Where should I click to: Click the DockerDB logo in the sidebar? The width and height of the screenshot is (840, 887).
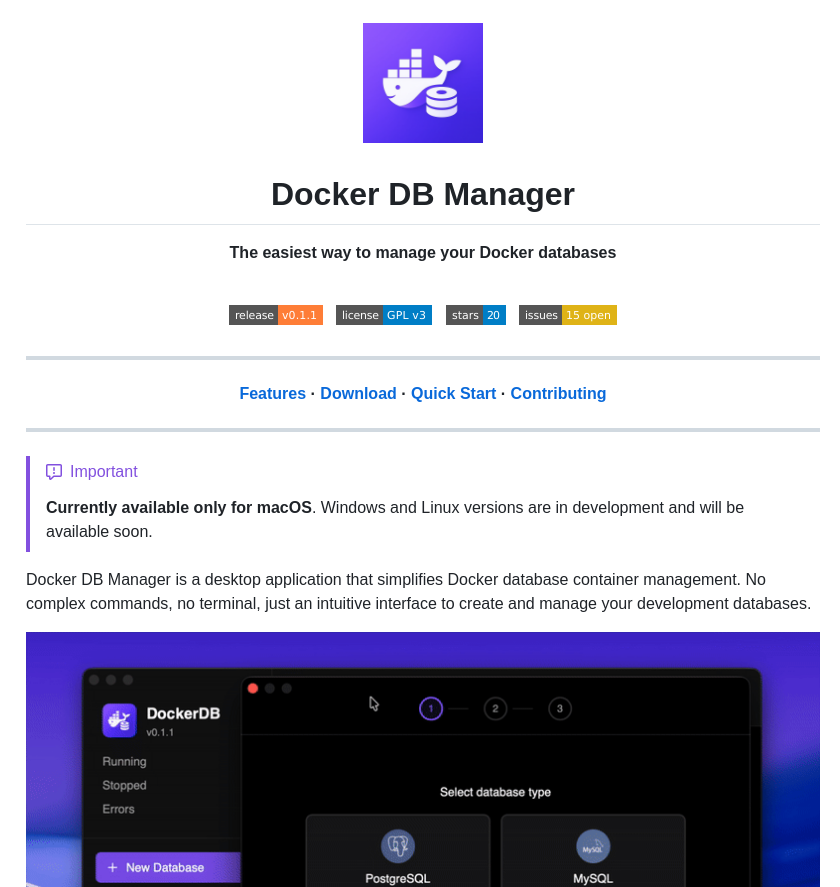coord(118,720)
